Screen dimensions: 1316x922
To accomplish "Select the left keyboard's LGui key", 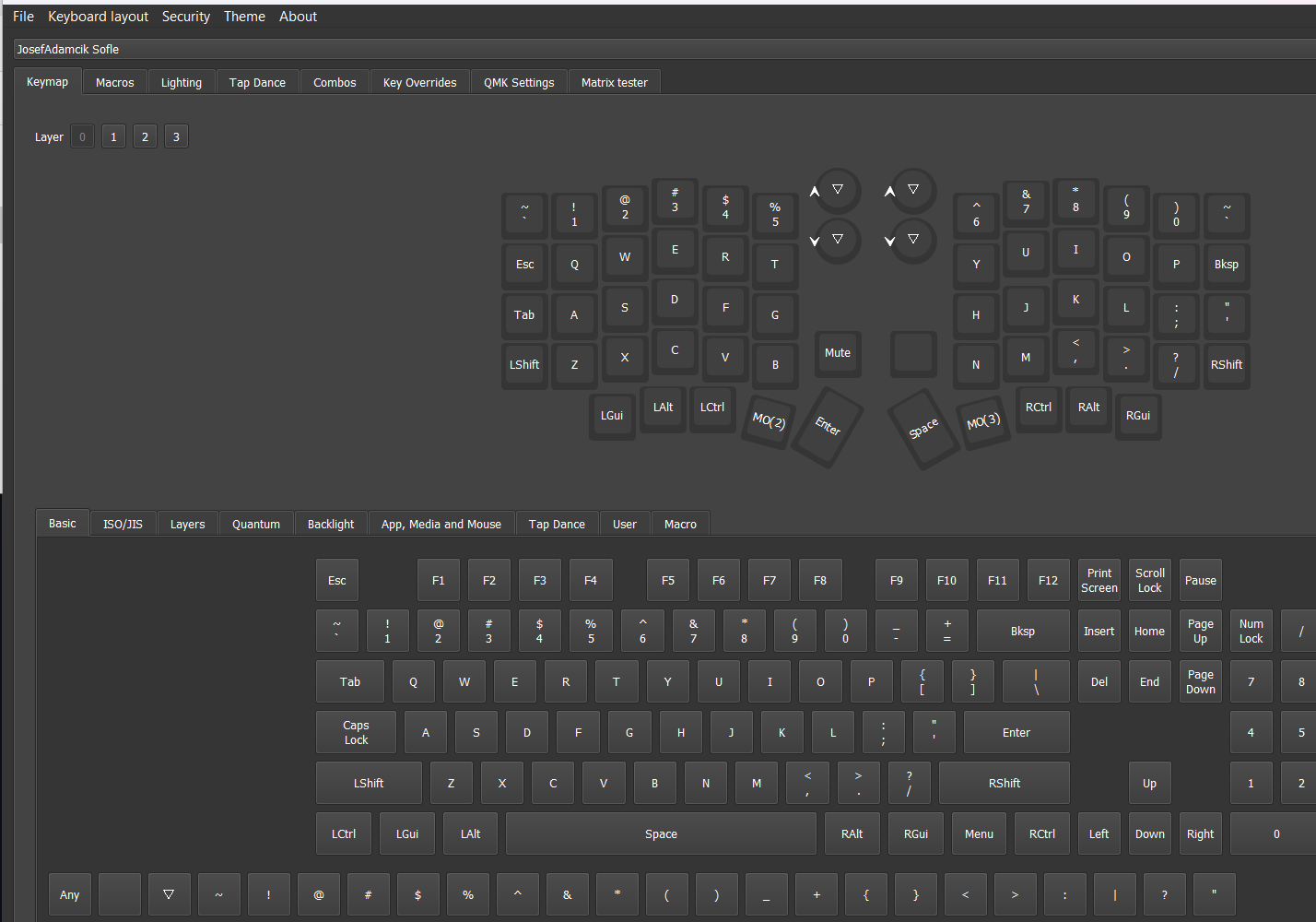I will (612, 416).
